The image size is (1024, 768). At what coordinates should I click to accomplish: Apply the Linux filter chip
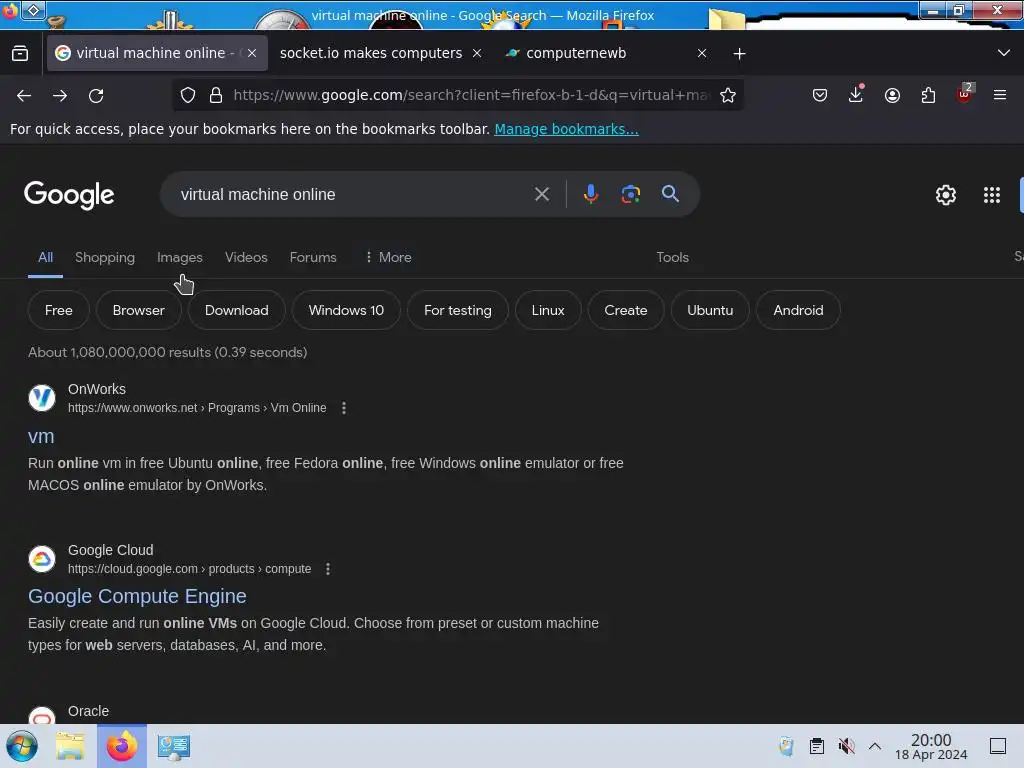548,310
